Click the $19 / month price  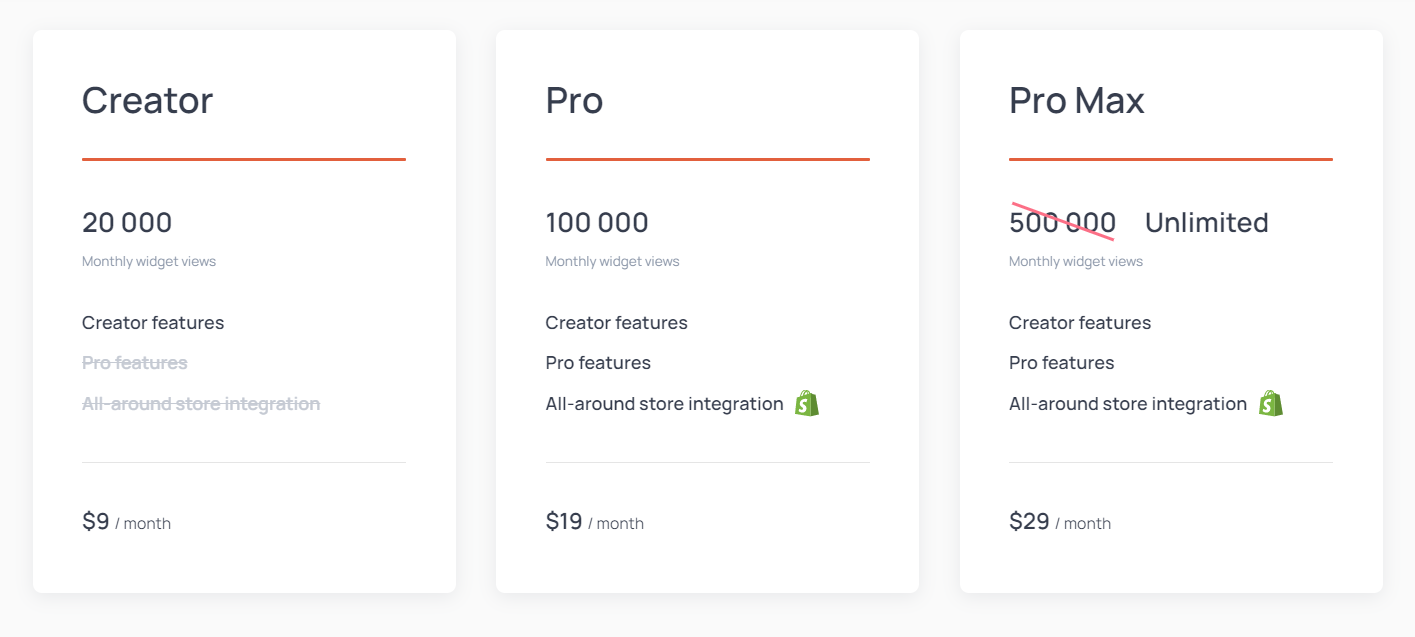[x=595, y=522]
